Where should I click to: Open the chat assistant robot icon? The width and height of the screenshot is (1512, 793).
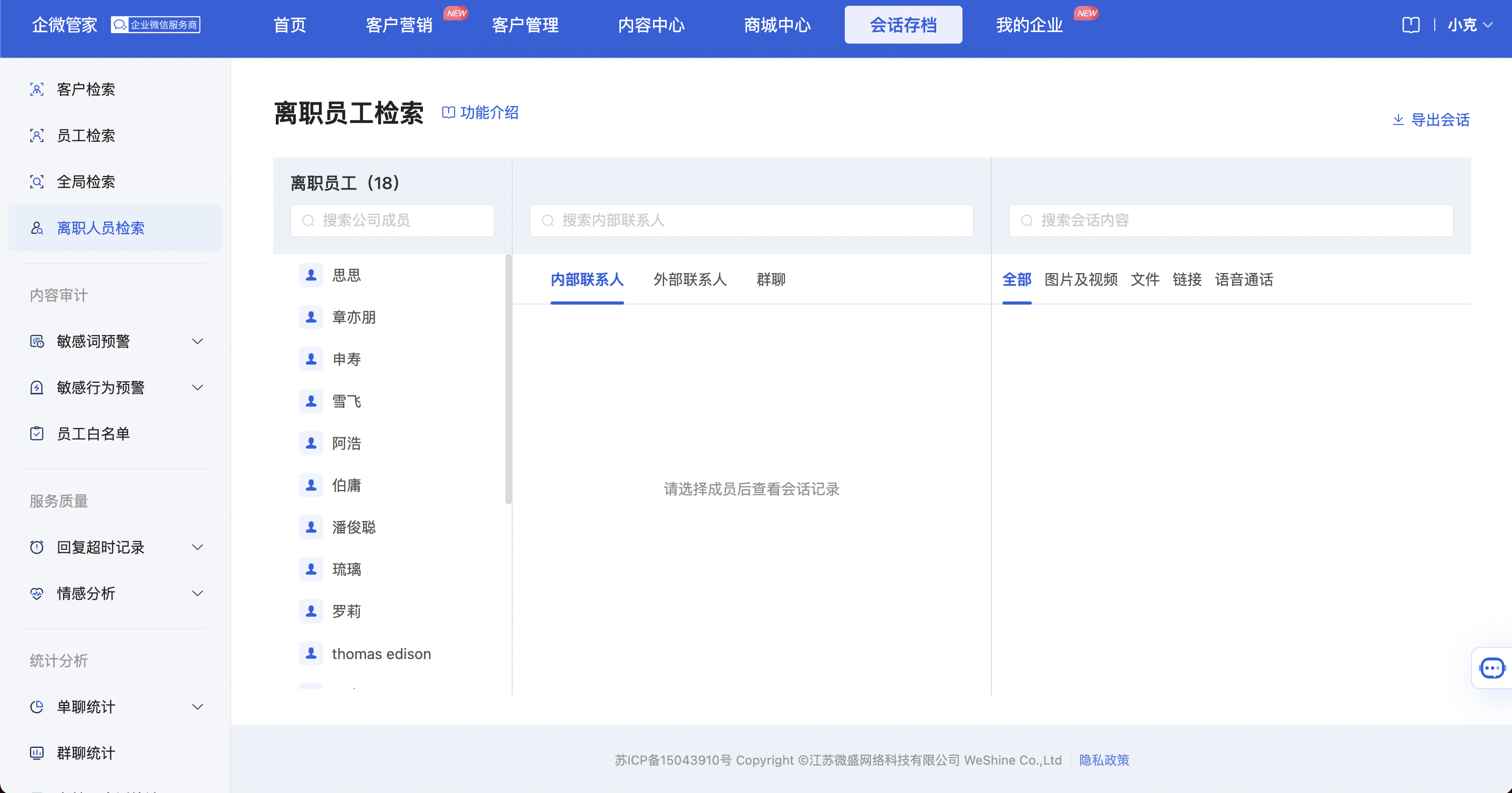click(1492, 668)
